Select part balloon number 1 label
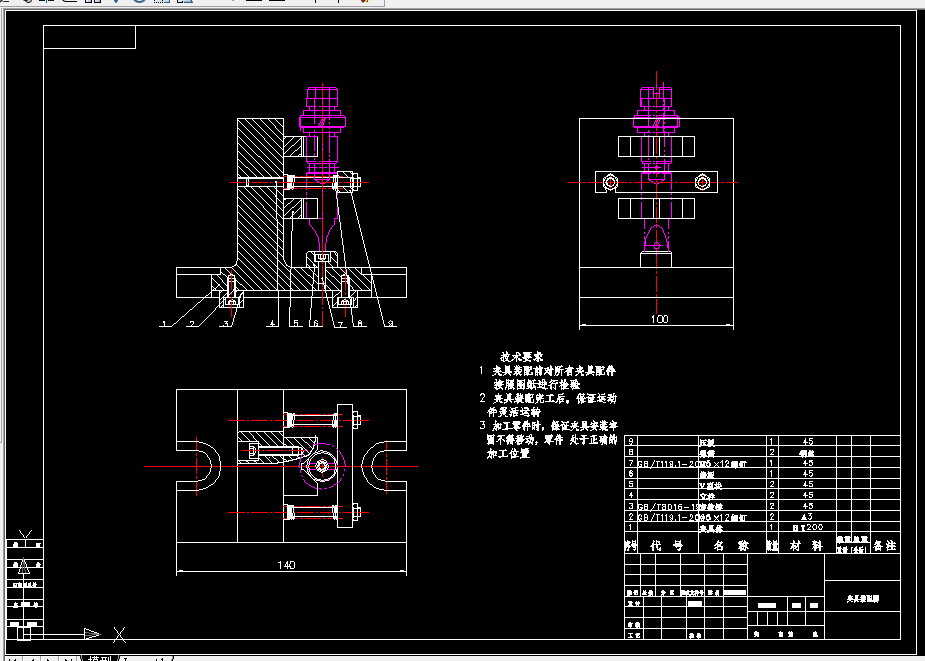925x661 pixels. coord(163,323)
